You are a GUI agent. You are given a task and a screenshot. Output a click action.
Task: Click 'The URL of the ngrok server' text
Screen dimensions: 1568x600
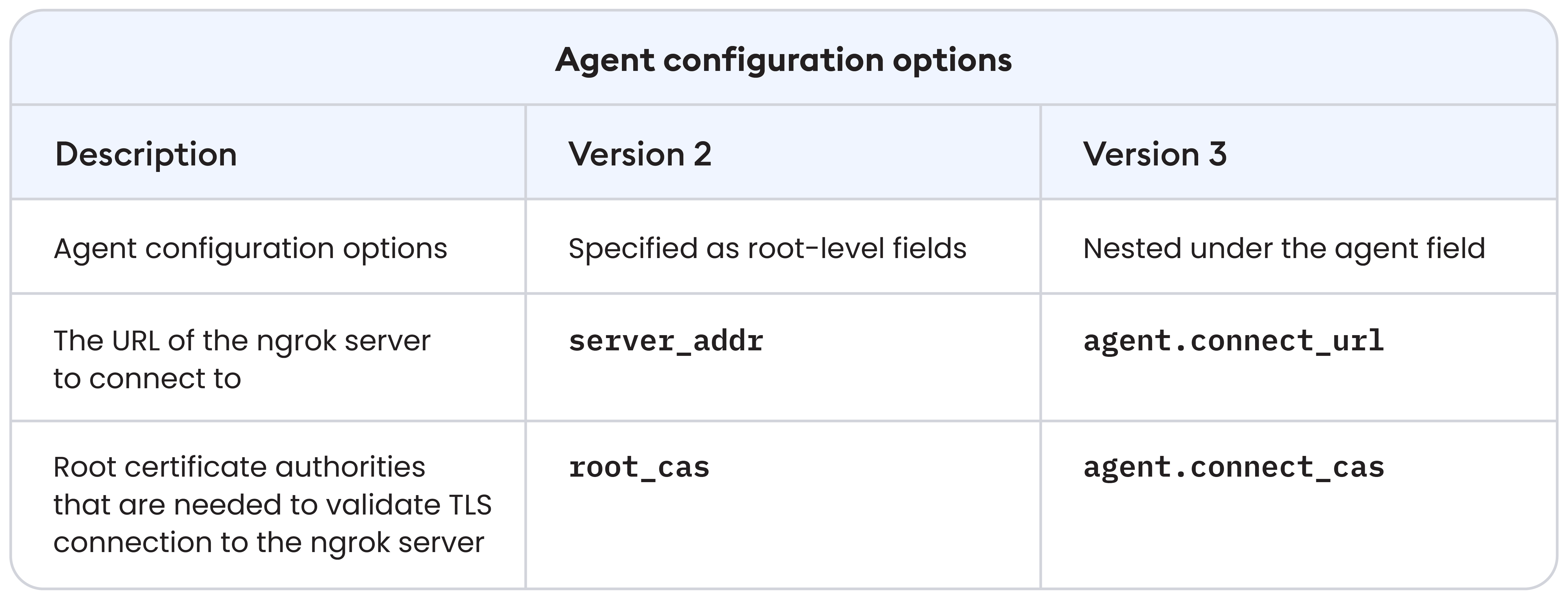[x=242, y=341]
